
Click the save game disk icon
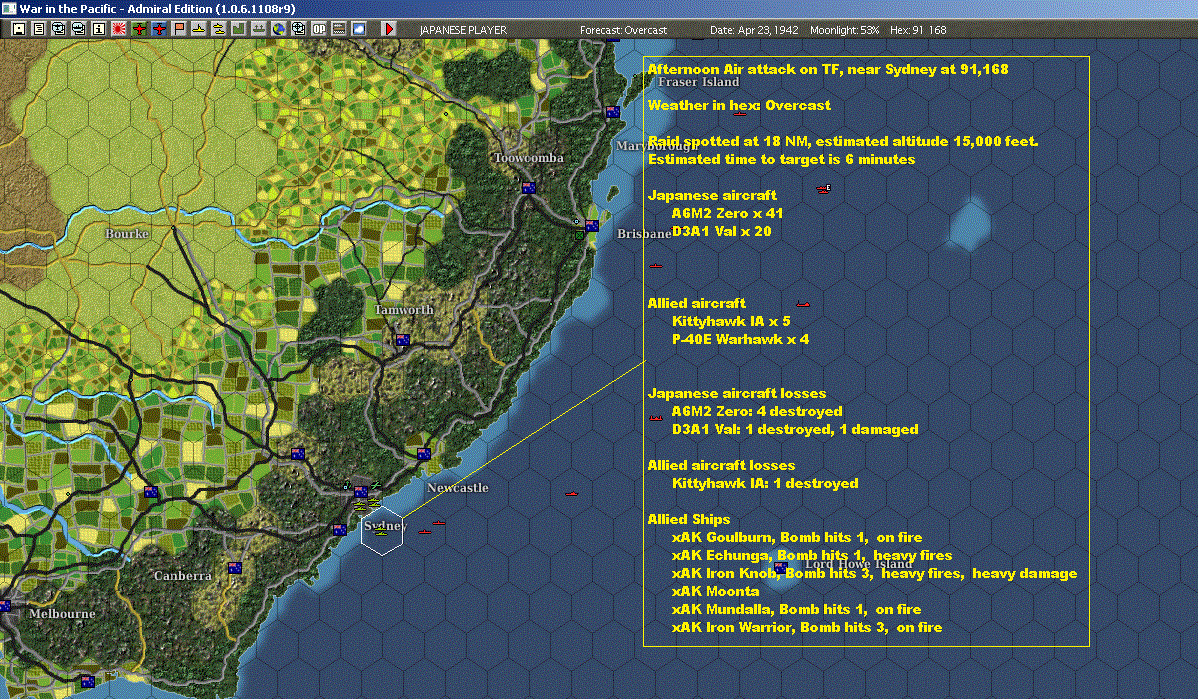point(19,29)
